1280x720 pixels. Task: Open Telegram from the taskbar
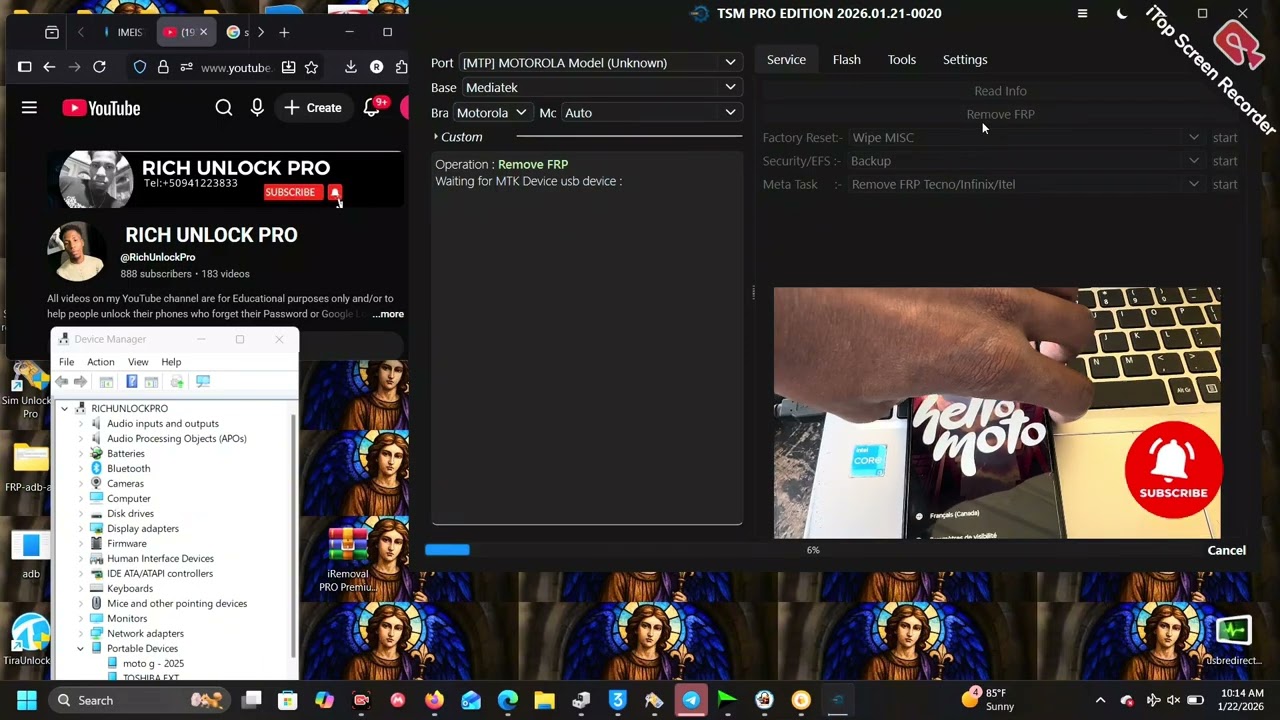[x=691, y=700]
